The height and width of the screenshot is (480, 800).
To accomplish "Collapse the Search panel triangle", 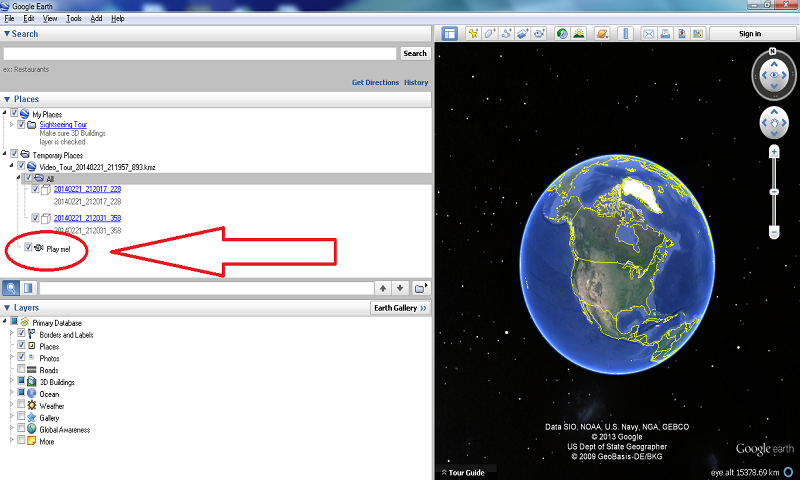I will 7,34.
